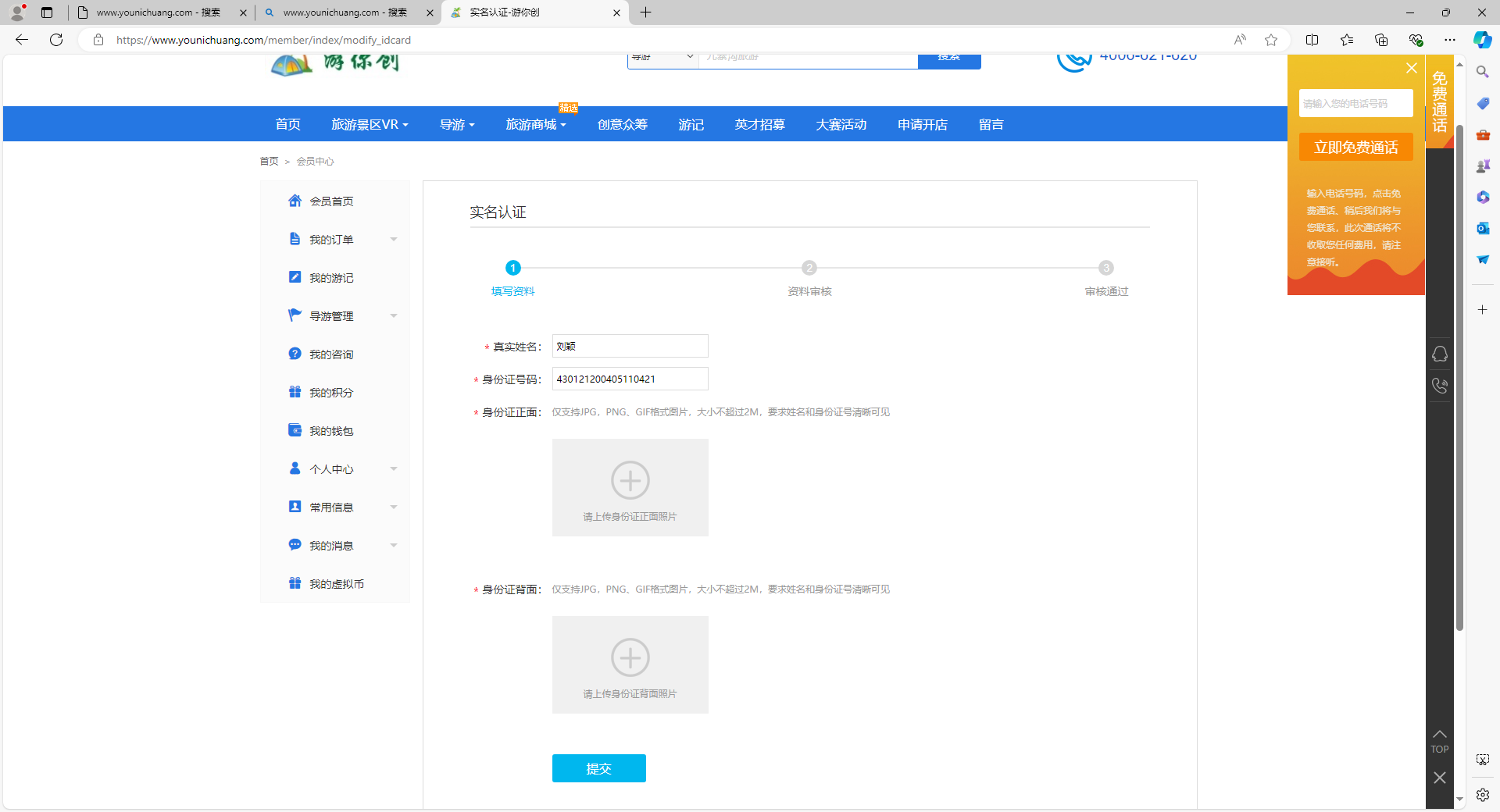Viewport: 1500px width, 812px height.
Task: Click the 我的钱包 wallet icon
Action: (x=295, y=430)
